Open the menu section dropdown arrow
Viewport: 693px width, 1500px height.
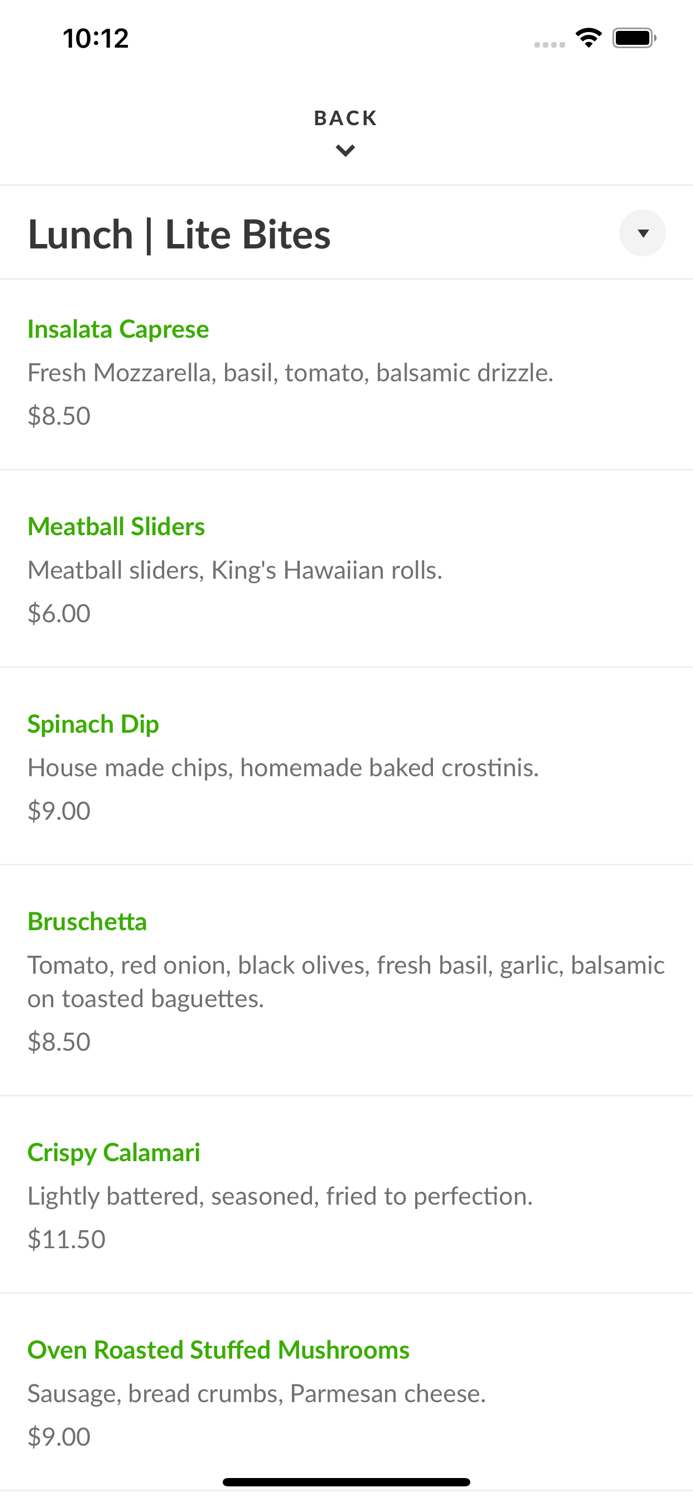point(642,233)
